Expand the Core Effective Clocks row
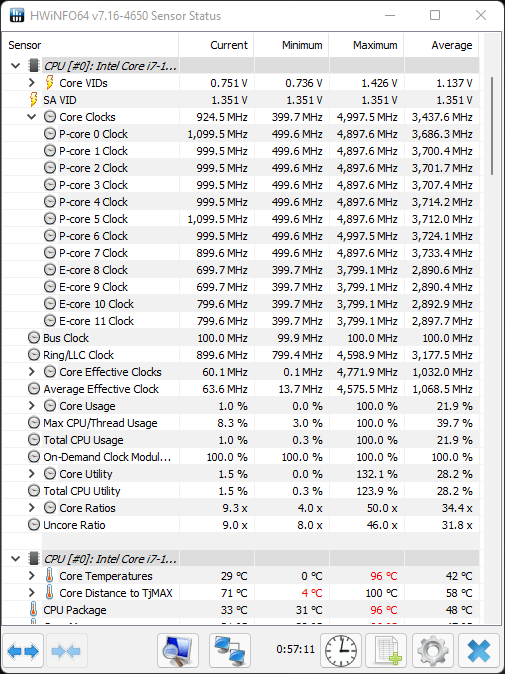Image resolution: width=505 pixels, height=674 pixels. 31,371
